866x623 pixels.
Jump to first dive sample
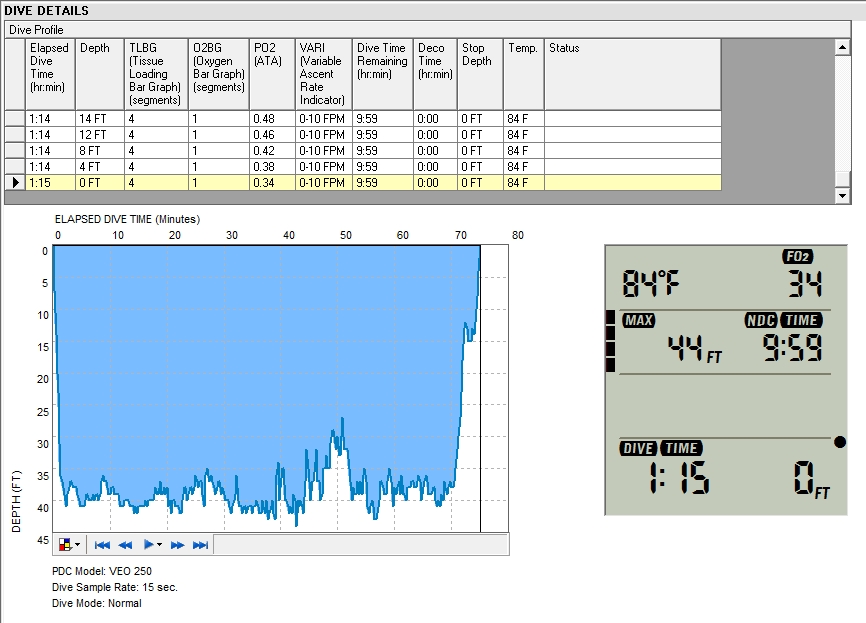pyautogui.click(x=102, y=545)
